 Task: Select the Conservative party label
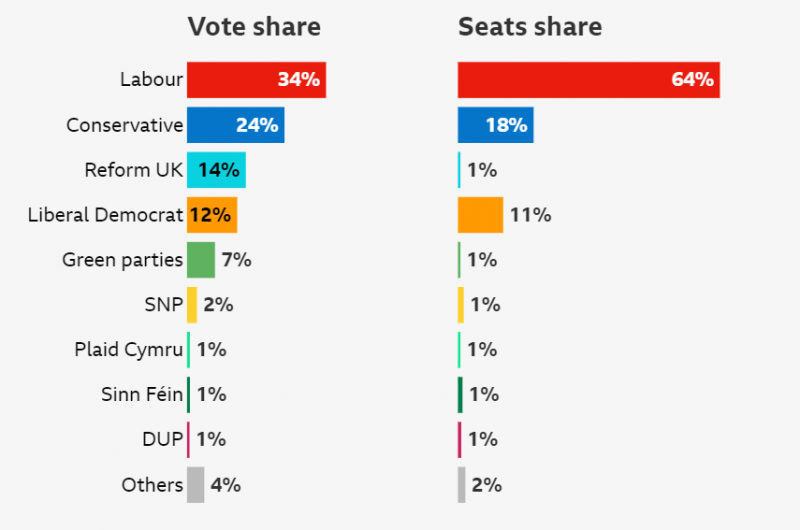pyautogui.click(x=125, y=125)
